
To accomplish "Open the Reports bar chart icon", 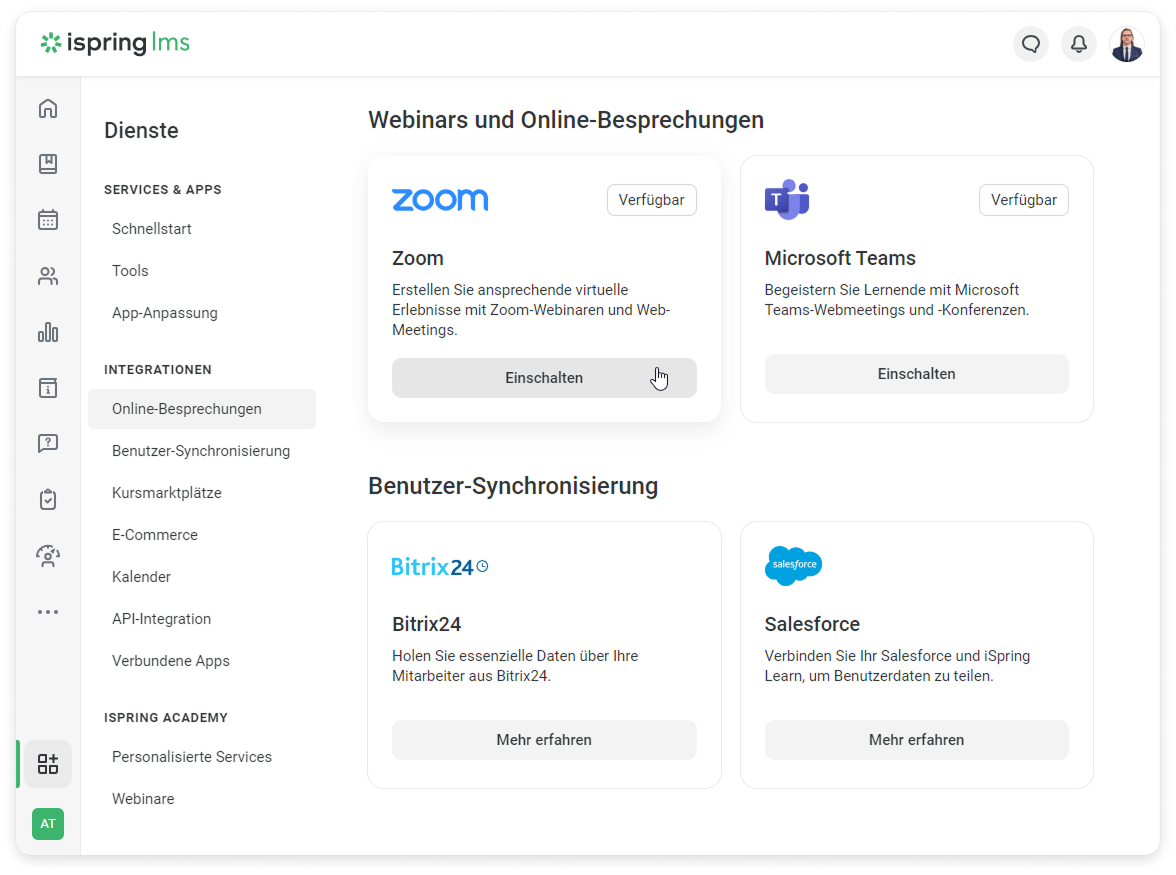I will [x=48, y=332].
